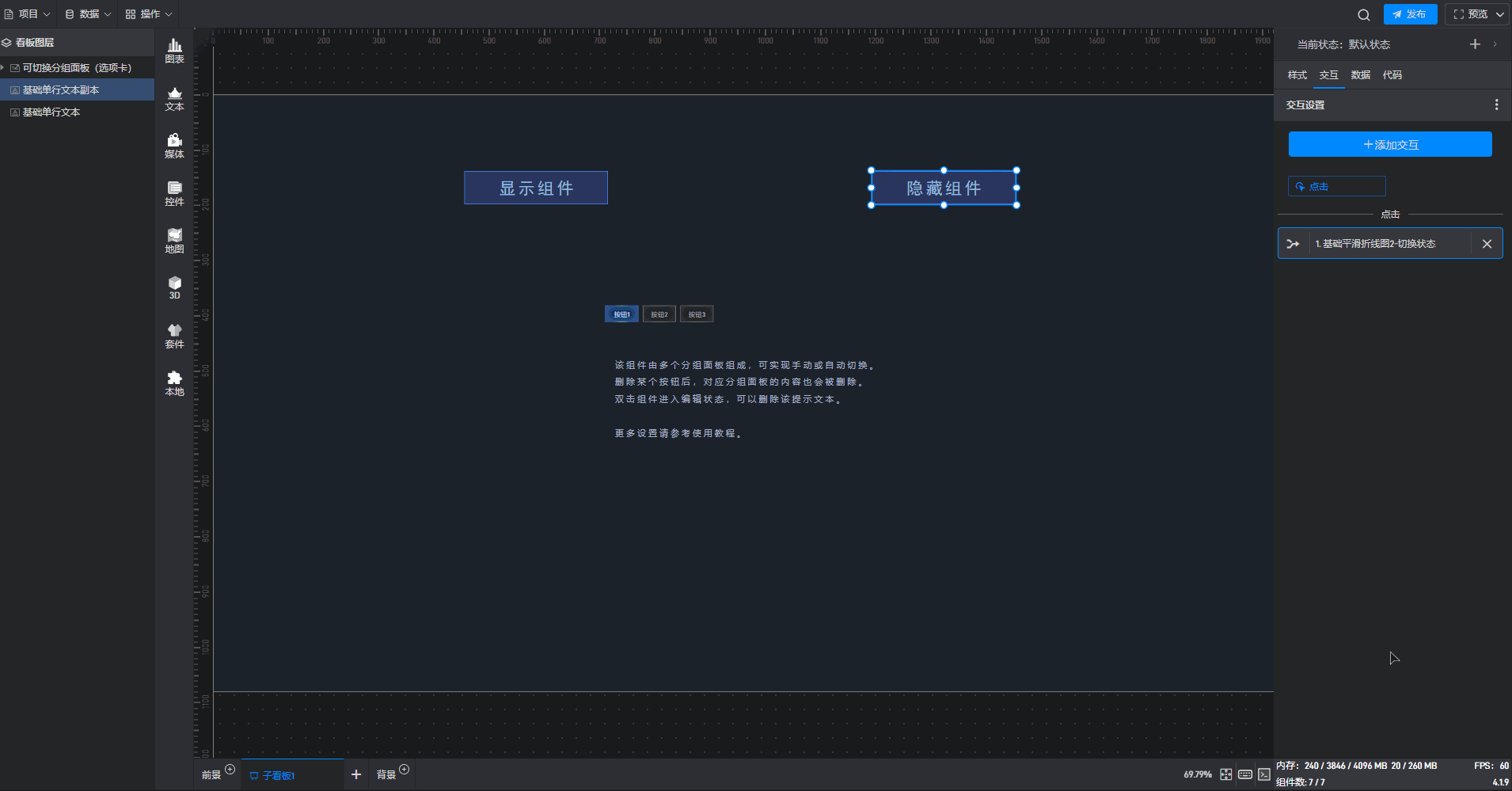1512x791 pixels.
Task: Open the 文本 text component library
Action: point(174,99)
